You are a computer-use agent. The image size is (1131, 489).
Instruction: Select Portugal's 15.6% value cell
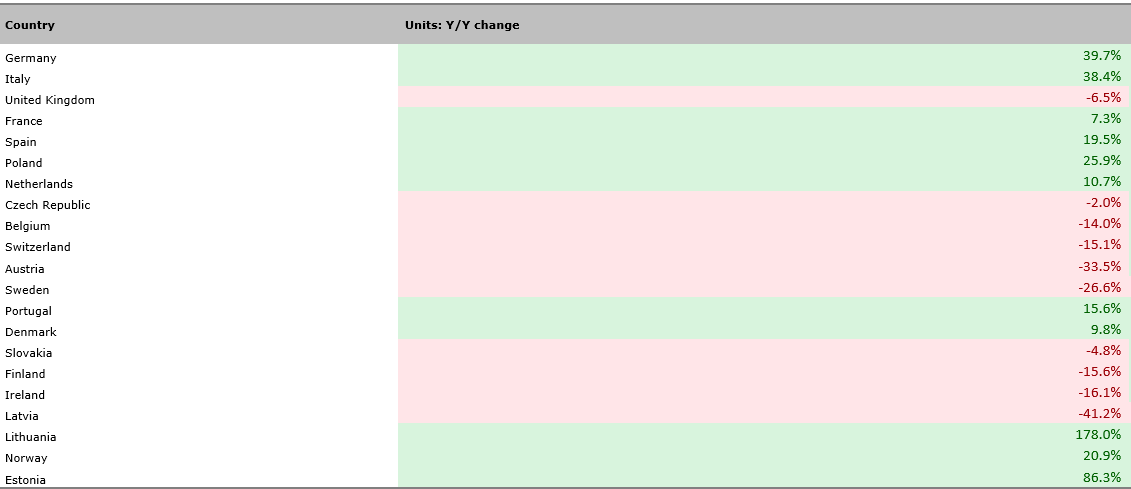click(1101, 308)
